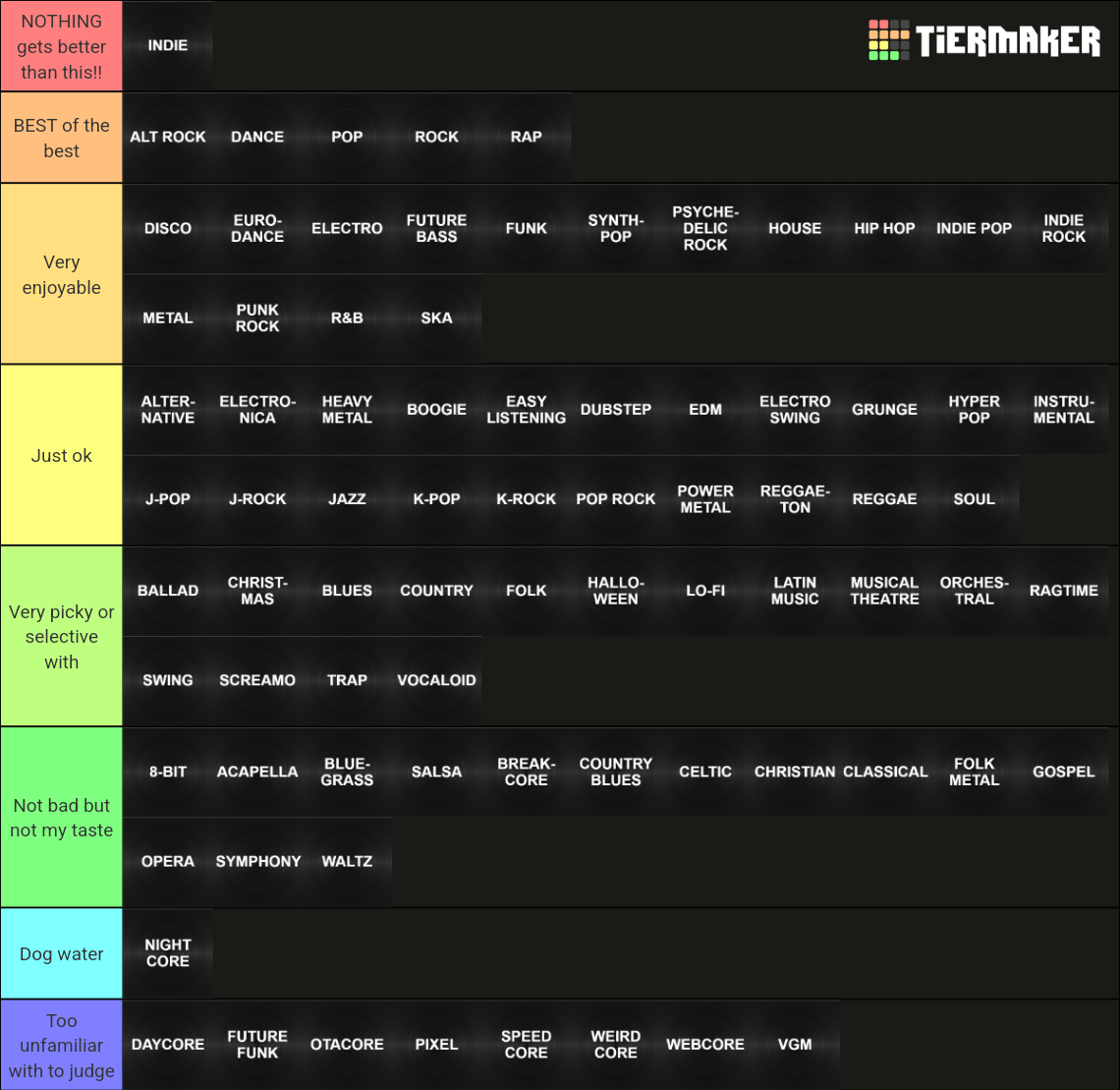Image resolution: width=1120 pixels, height=1090 pixels.
Task: Click the 'NOTHING gets better than this!!' tier label
Action: point(61,45)
